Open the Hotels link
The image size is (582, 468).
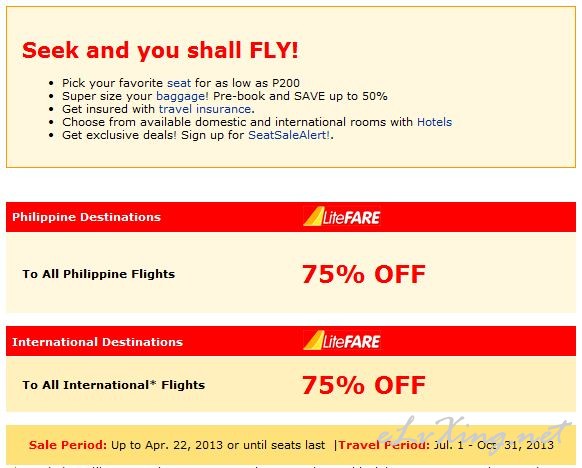point(434,122)
